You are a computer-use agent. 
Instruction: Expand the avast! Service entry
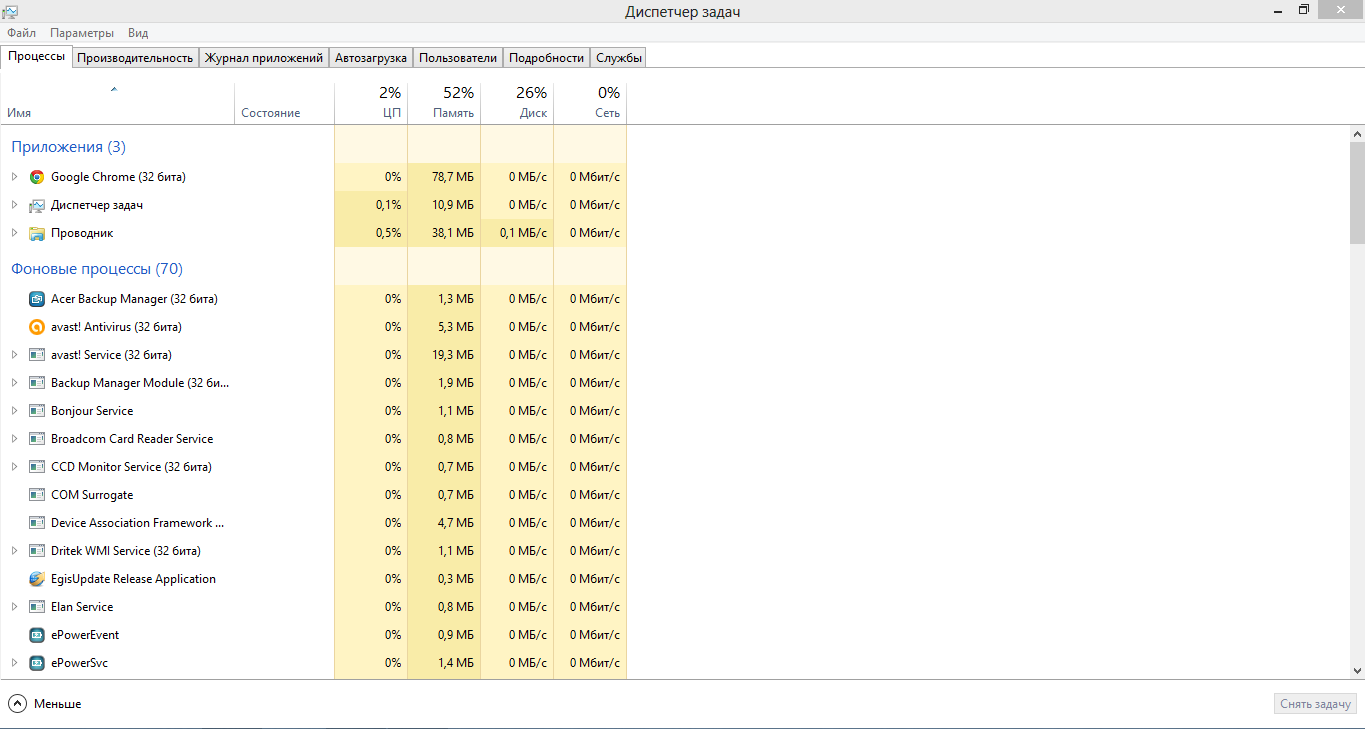tap(14, 355)
